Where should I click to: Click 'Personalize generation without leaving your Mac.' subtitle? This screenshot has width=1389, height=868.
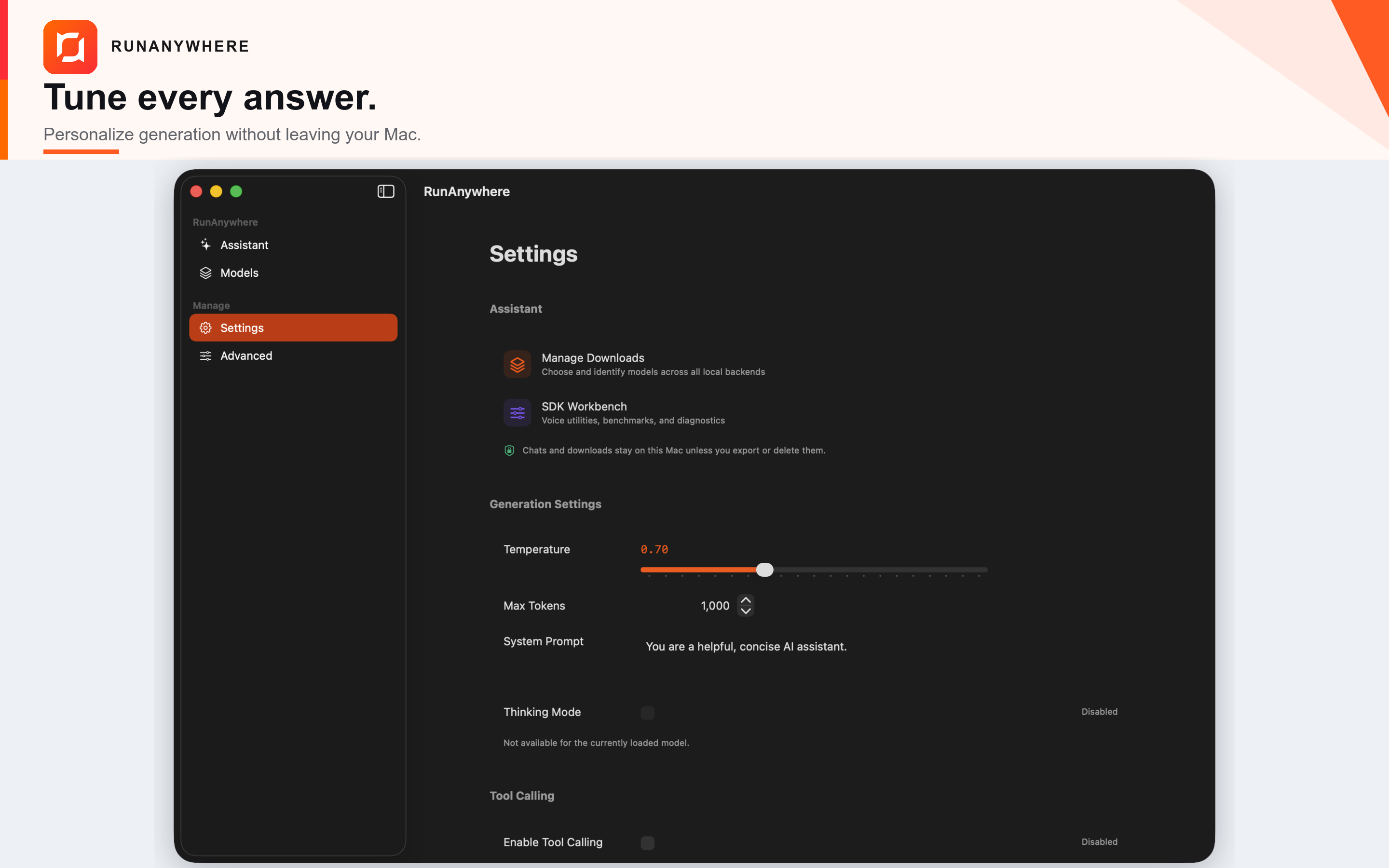tap(232, 135)
